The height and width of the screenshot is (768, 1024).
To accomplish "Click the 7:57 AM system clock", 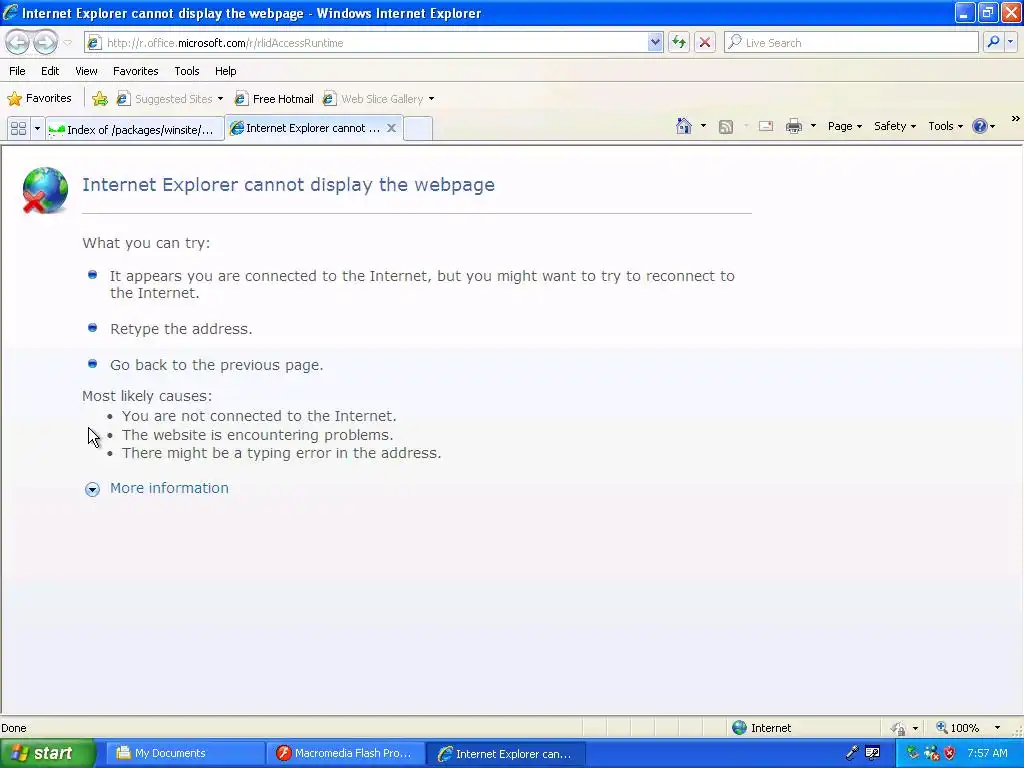I will point(987,753).
